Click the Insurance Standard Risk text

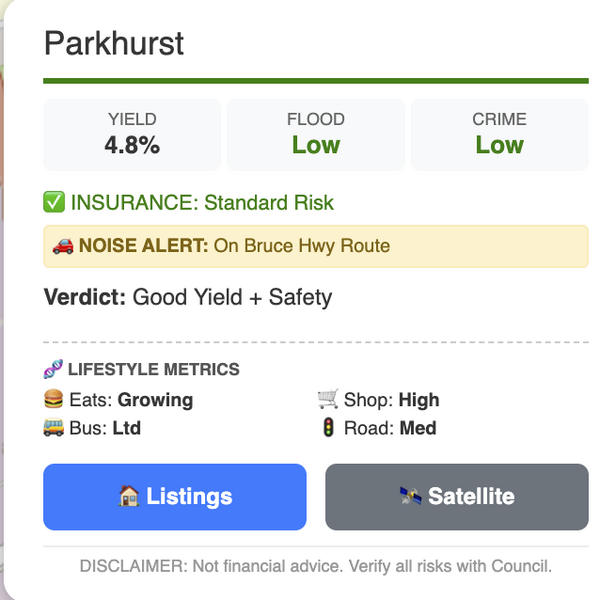click(x=202, y=203)
